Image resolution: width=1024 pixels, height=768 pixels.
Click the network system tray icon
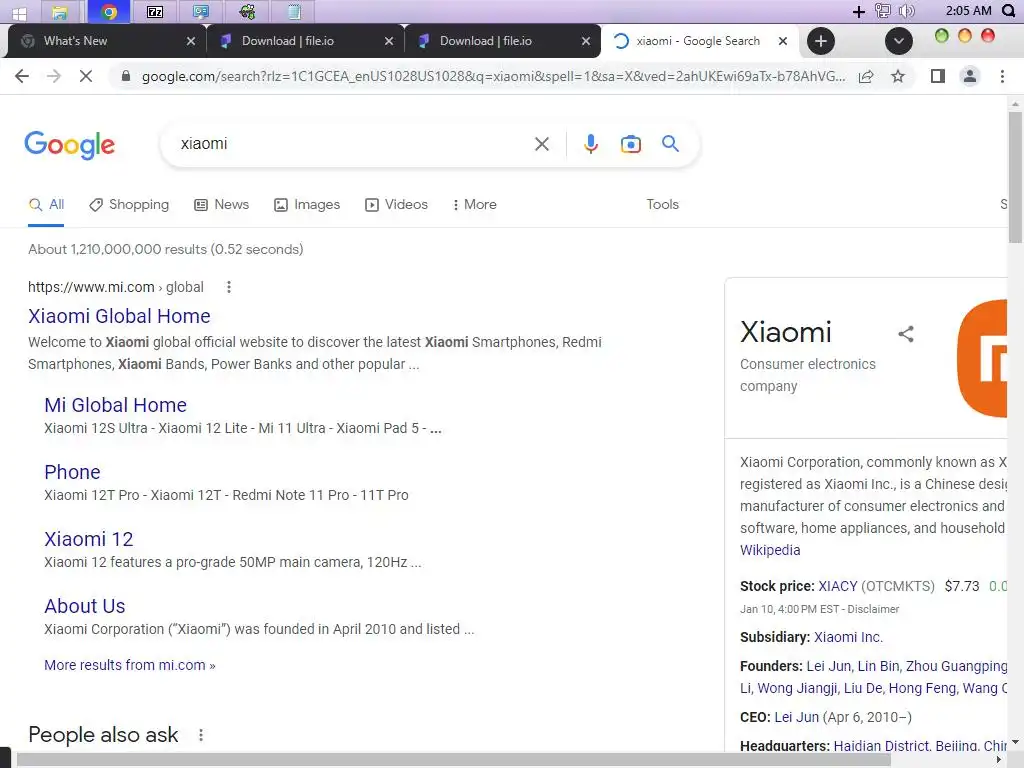point(883,10)
